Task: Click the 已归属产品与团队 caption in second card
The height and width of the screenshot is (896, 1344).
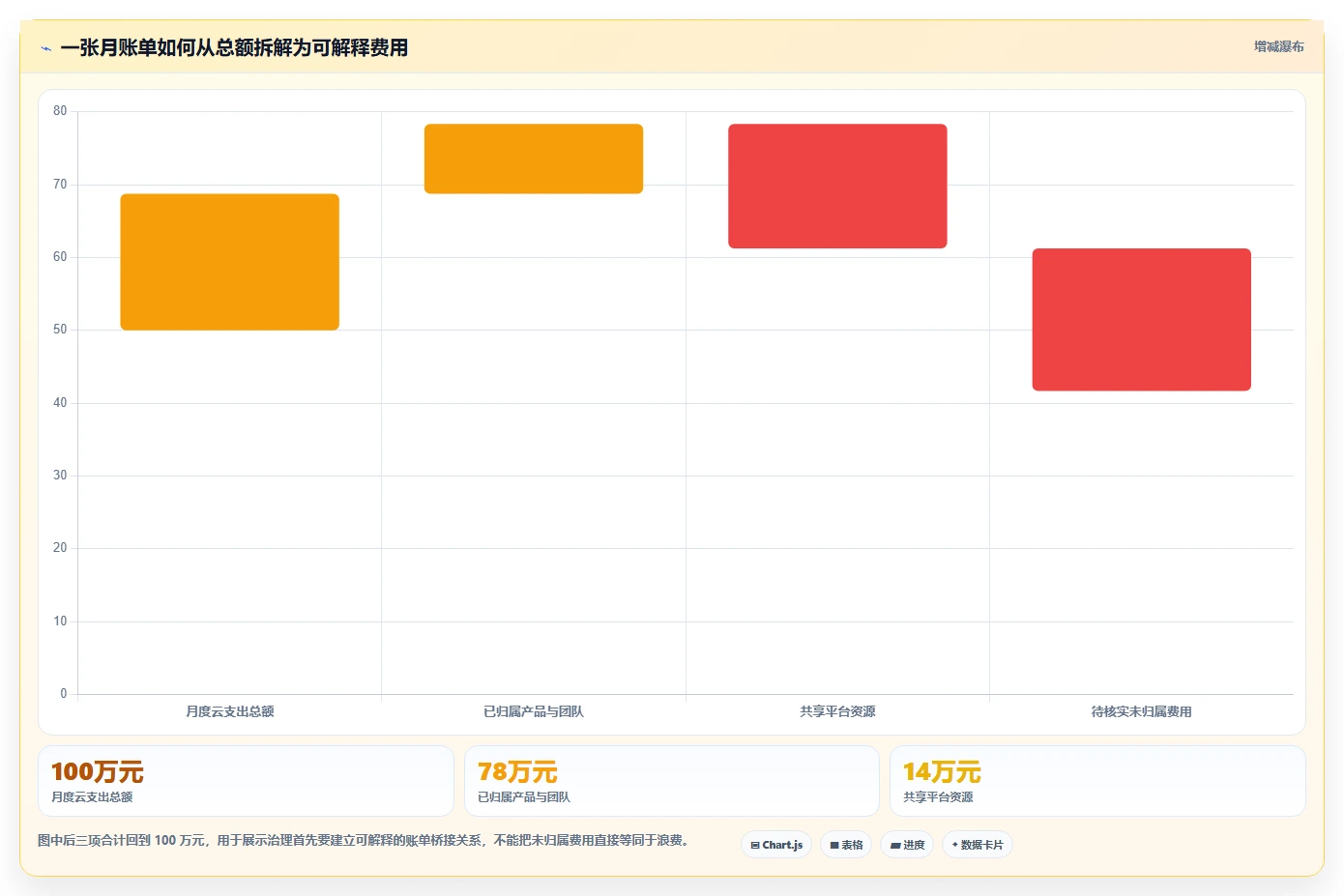Action: pos(524,797)
